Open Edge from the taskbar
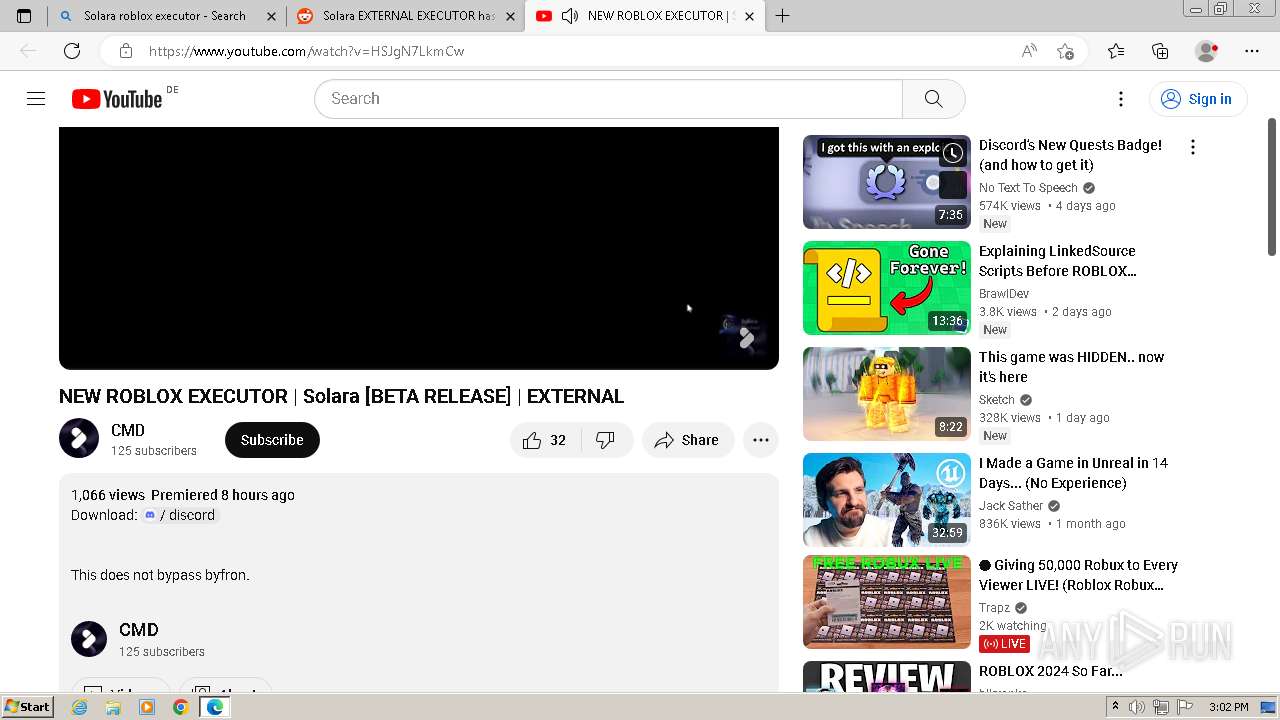The height and width of the screenshot is (720, 1280). tap(214, 707)
